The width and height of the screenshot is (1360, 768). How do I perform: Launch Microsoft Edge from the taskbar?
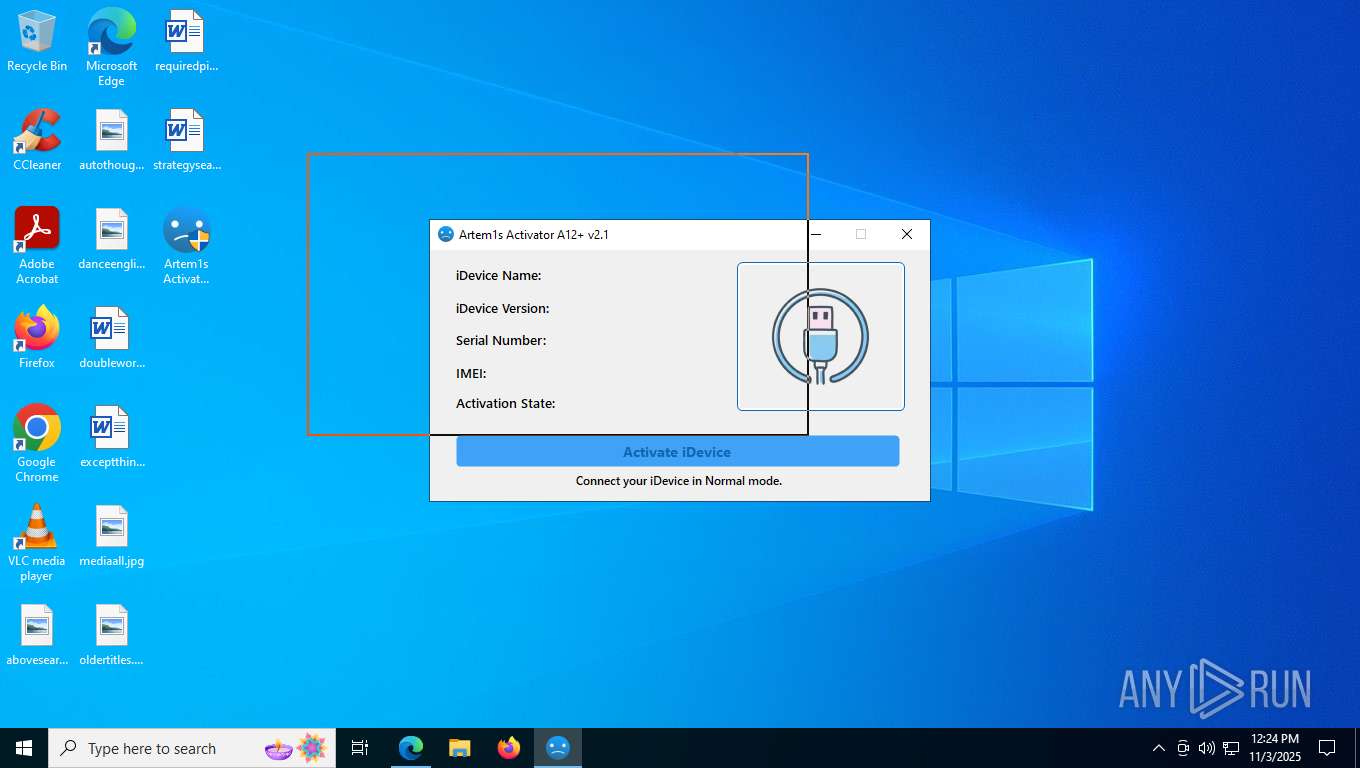(411, 748)
